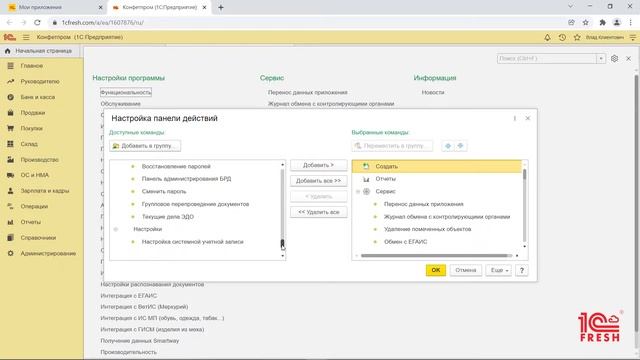Click Добавить > button
640x360 pixels.
(x=318, y=165)
